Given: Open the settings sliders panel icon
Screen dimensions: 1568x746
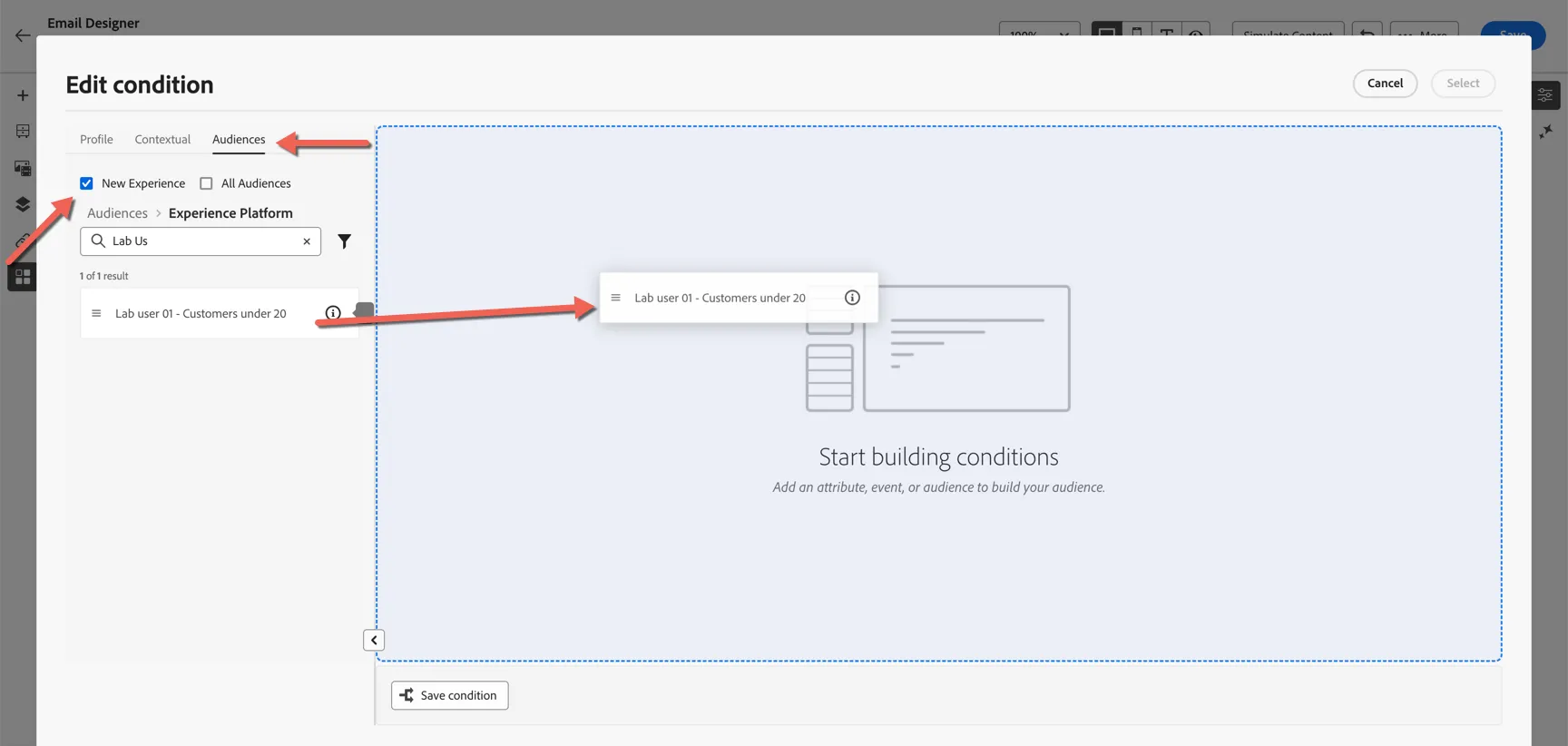Looking at the screenshot, I should pos(1545,95).
